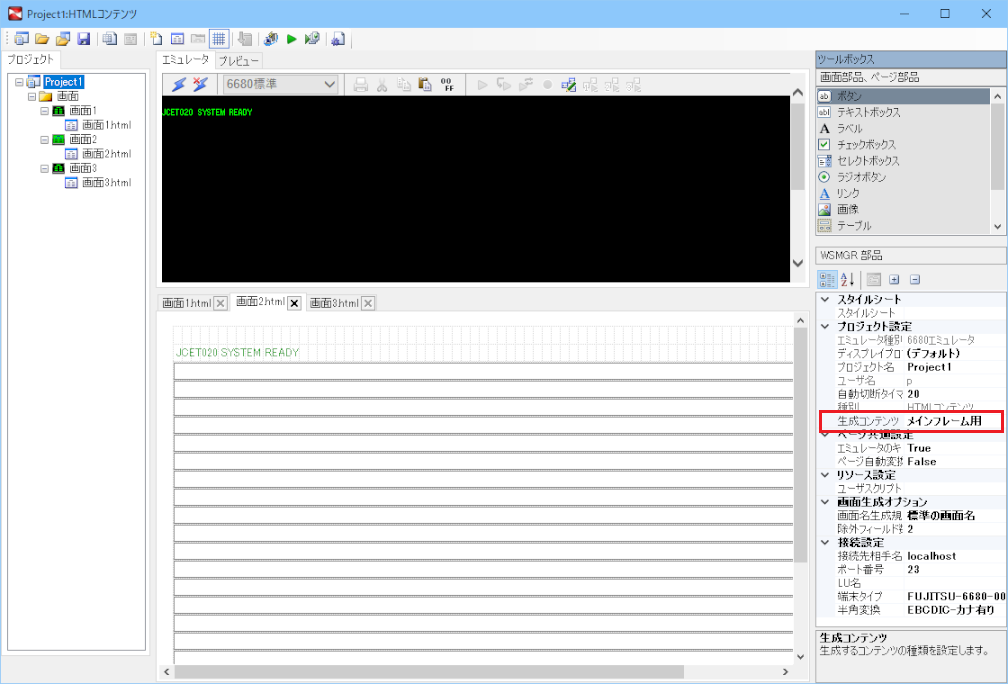
Task: Select the チェックボックス toolbox part
Action: coord(903,145)
